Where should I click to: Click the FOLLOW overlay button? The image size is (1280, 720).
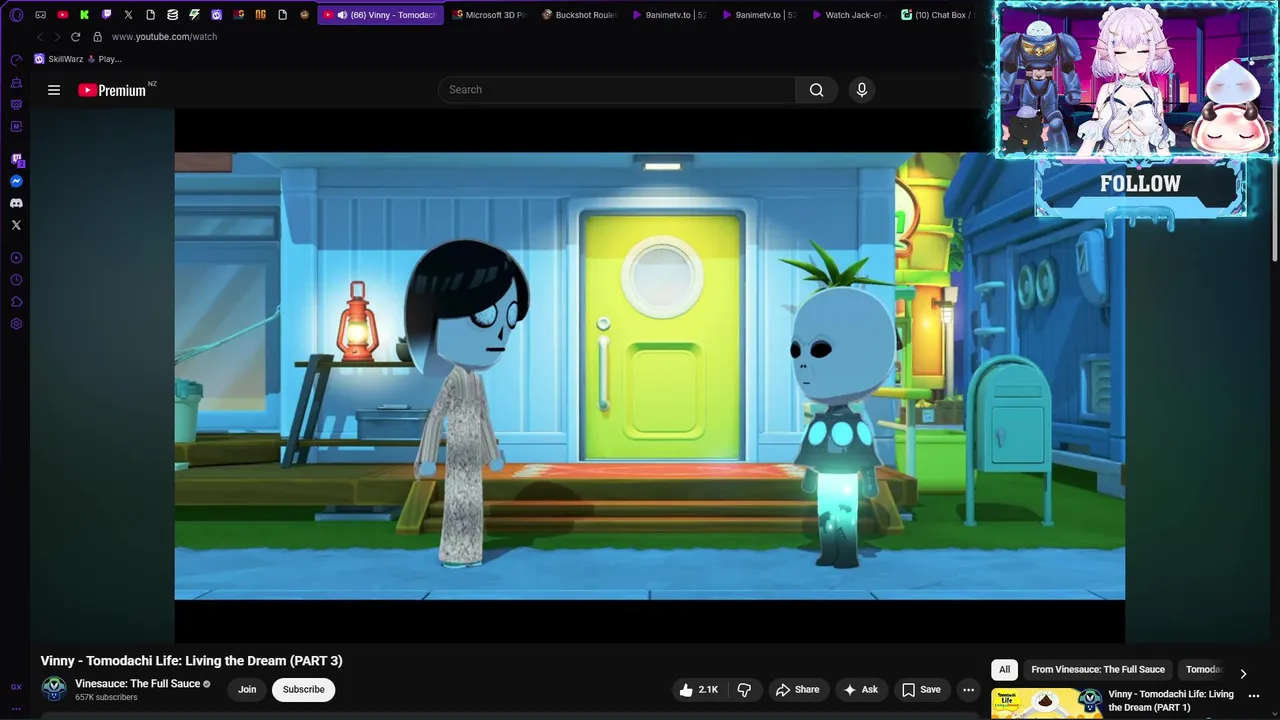coord(1140,184)
